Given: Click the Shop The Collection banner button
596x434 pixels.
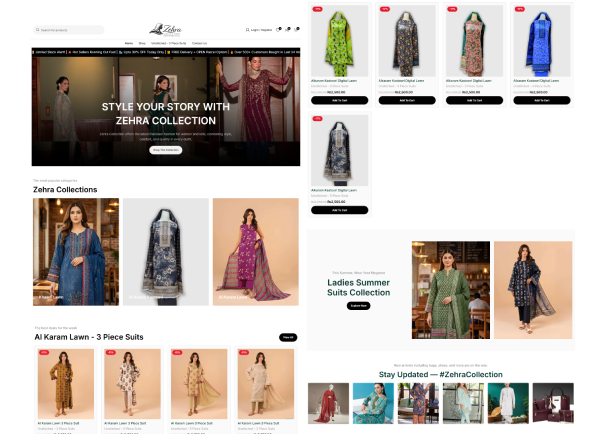Looking at the screenshot, I should [166, 150].
